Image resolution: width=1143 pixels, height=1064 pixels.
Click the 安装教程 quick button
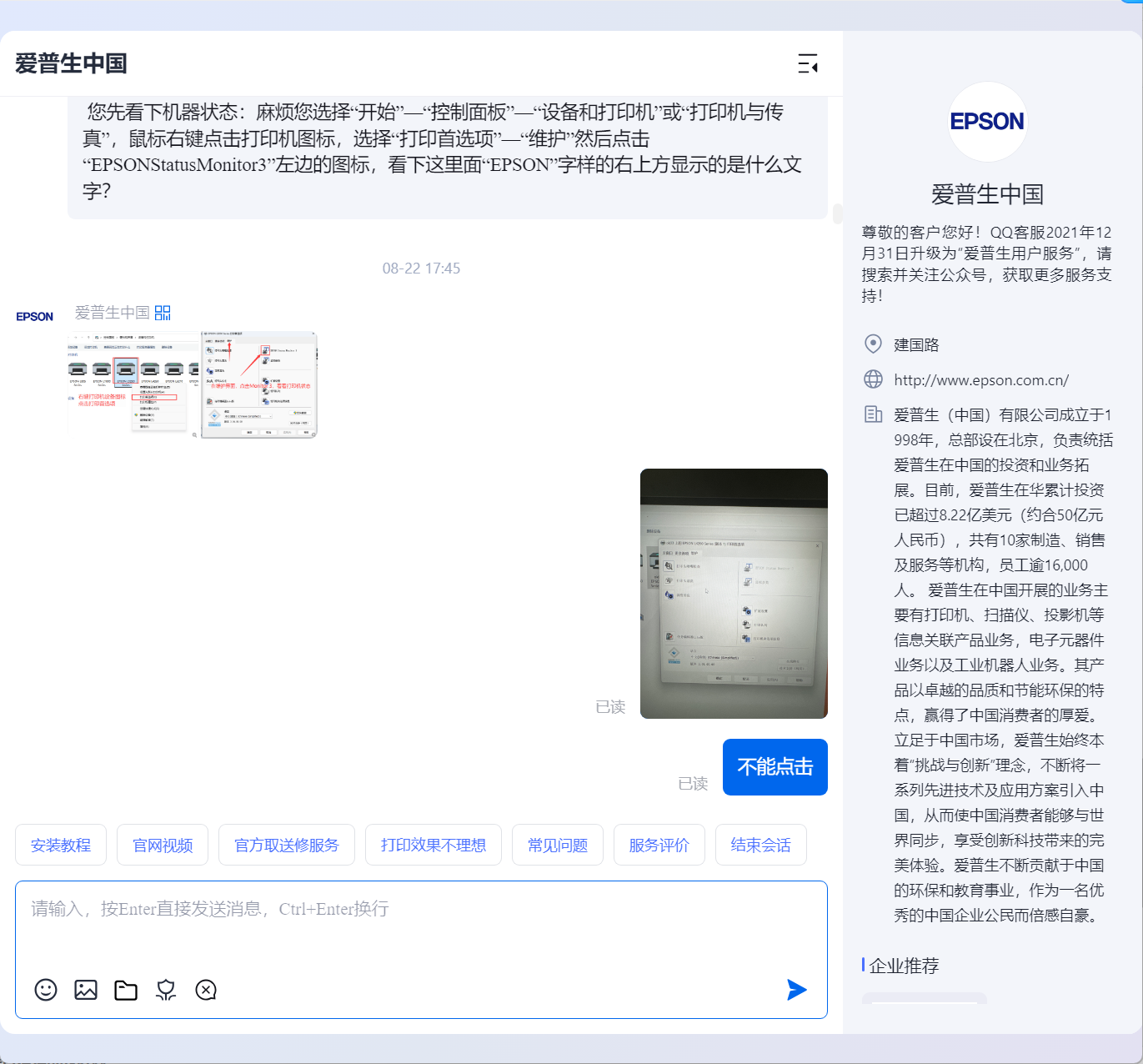[x=61, y=845]
